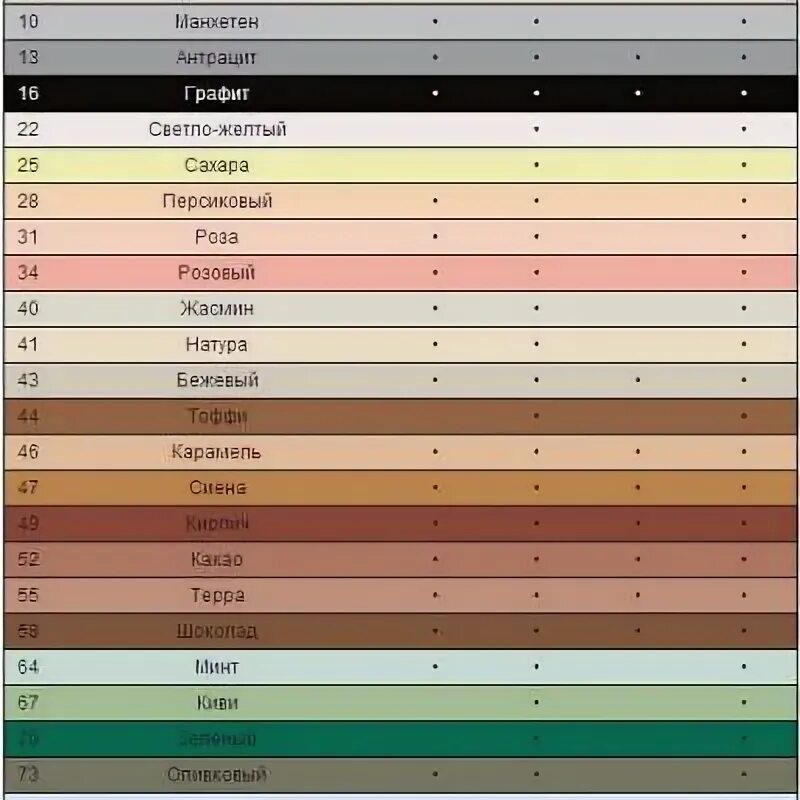Select the Карамель color label
The image size is (800, 800).
tap(216, 452)
